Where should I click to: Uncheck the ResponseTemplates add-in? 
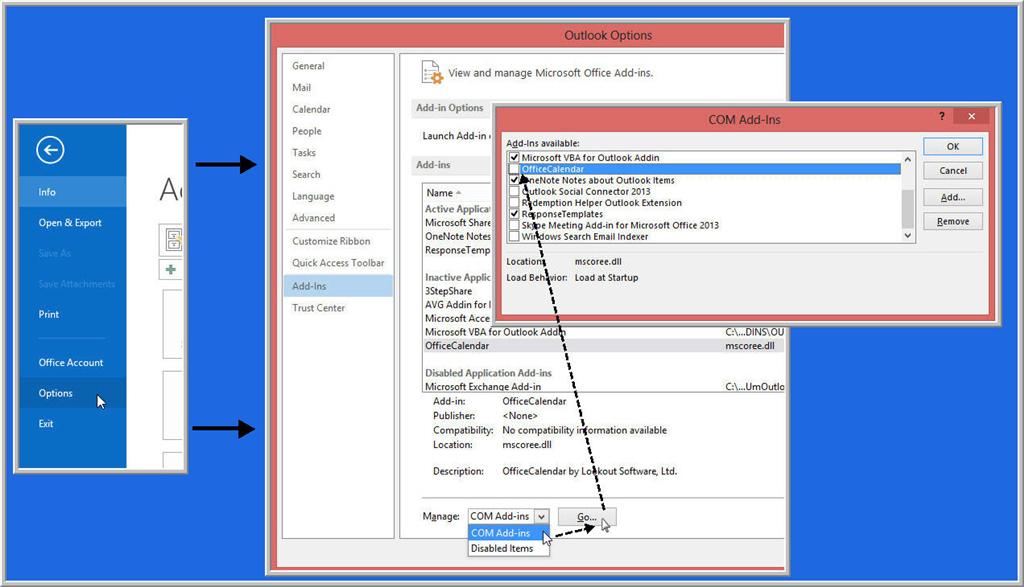514,214
